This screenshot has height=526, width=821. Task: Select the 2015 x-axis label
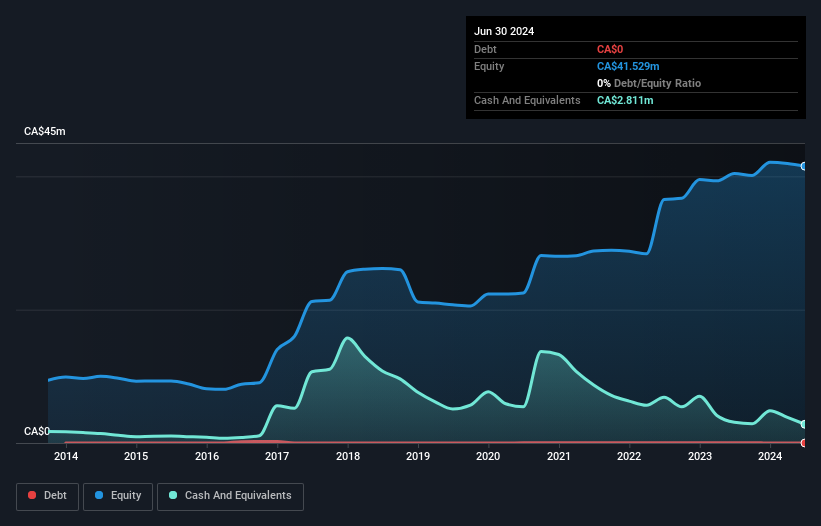click(136, 456)
